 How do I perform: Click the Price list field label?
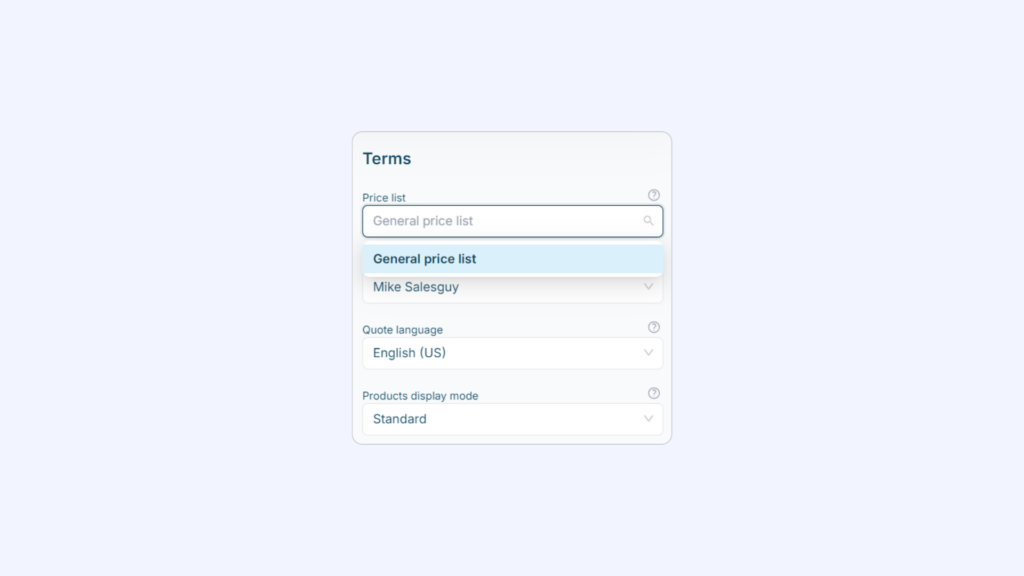[x=384, y=198]
